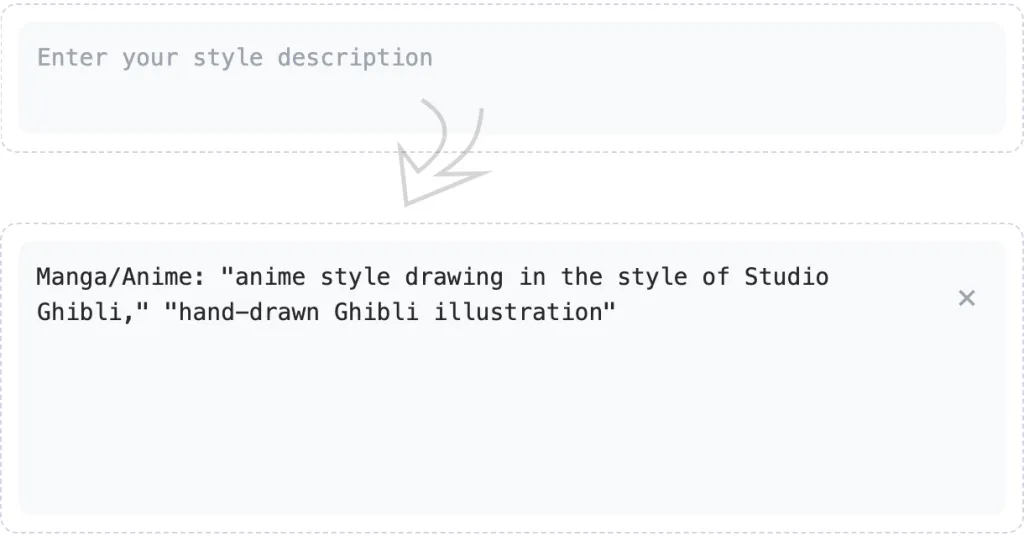Click the arrowhead tip pointing to lower box

pyautogui.click(x=408, y=202)
